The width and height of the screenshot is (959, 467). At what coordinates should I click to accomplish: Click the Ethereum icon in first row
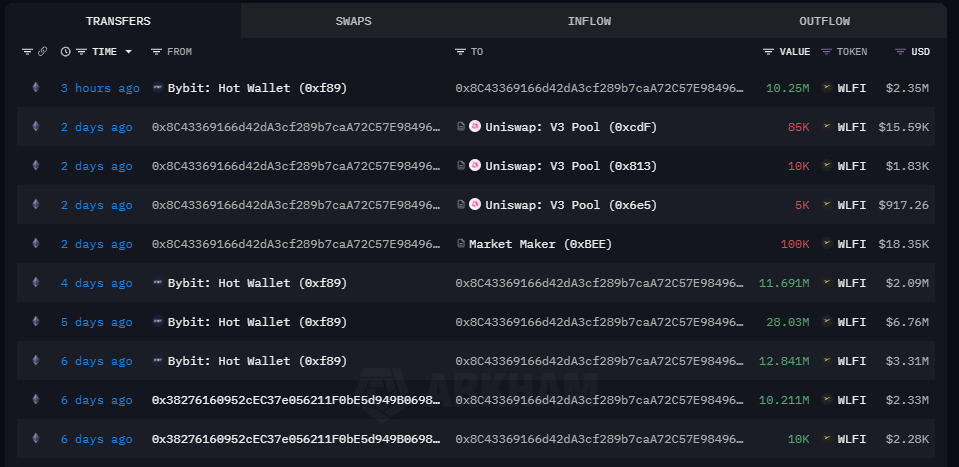(35, 87)
